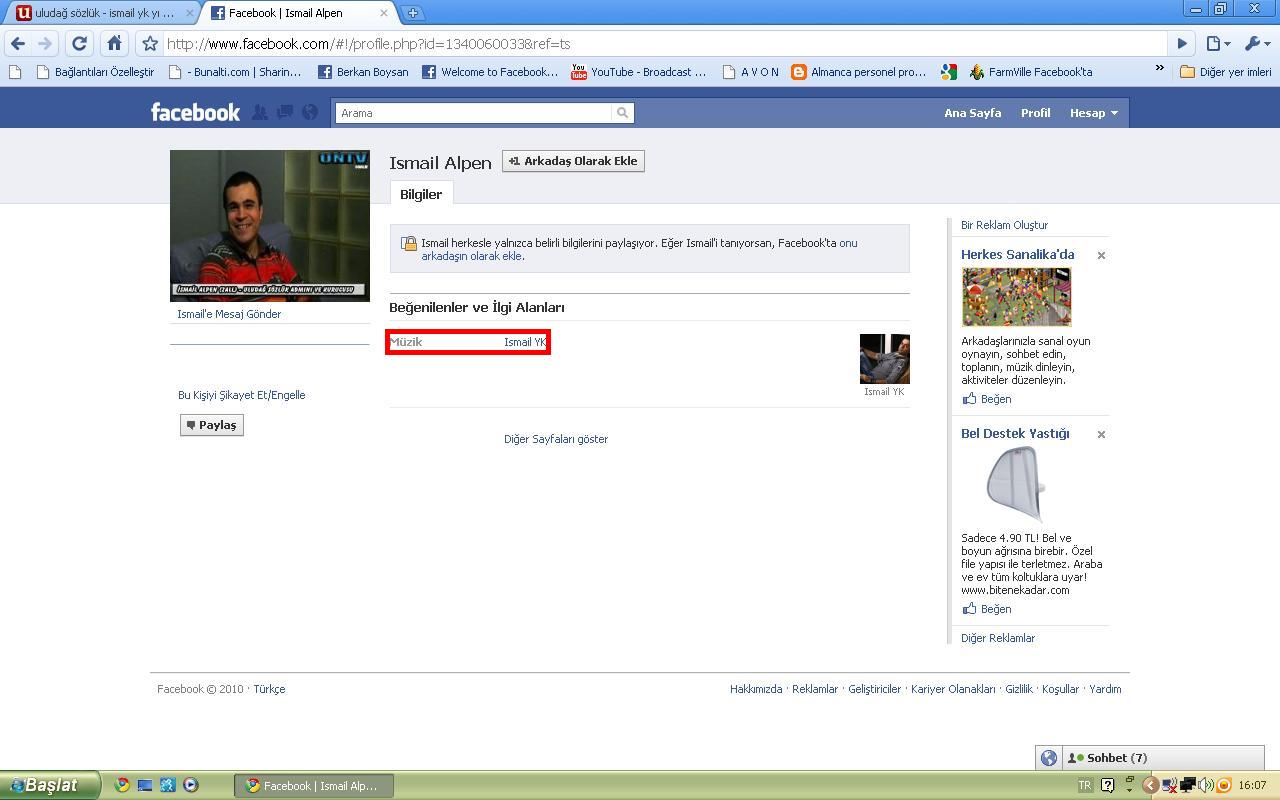Click Diğer Reklamlar link

coord(998,638)
